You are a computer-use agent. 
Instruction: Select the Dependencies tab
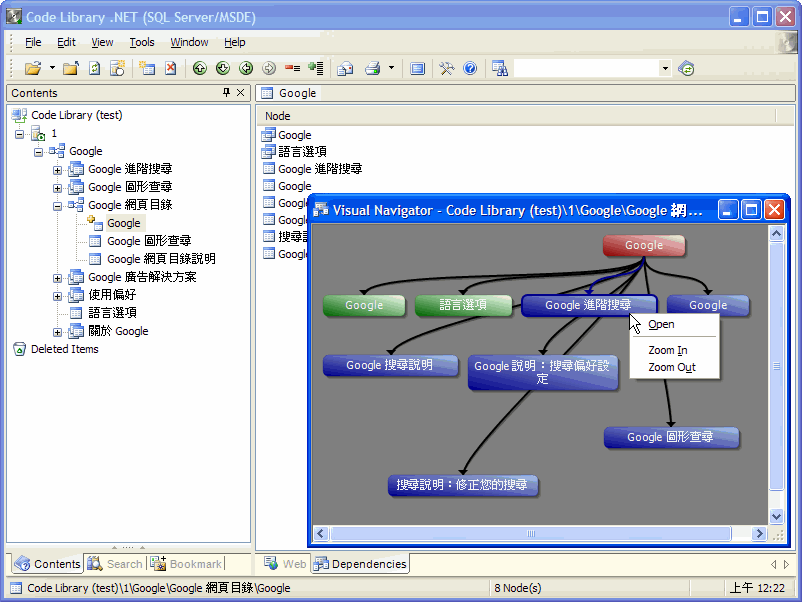pos(360,564)
